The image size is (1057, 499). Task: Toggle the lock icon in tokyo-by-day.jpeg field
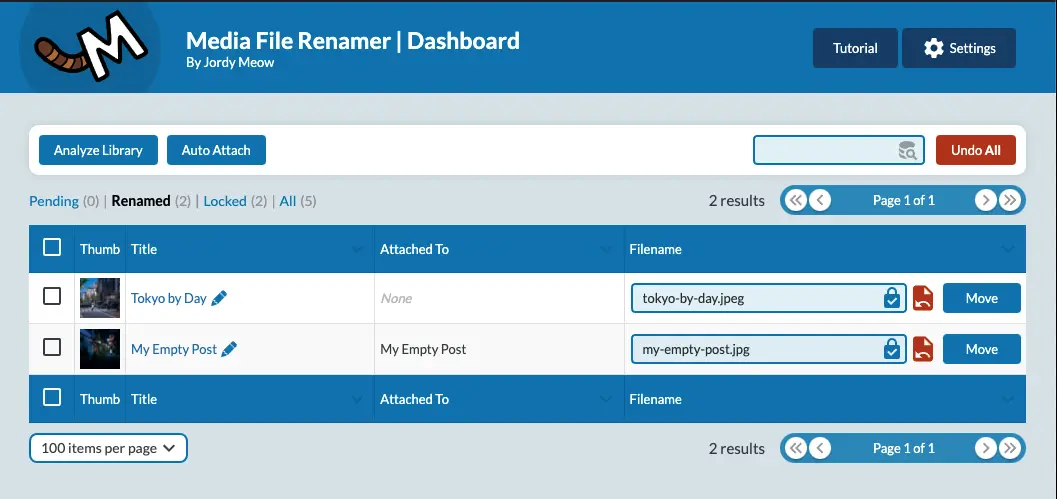891,298
